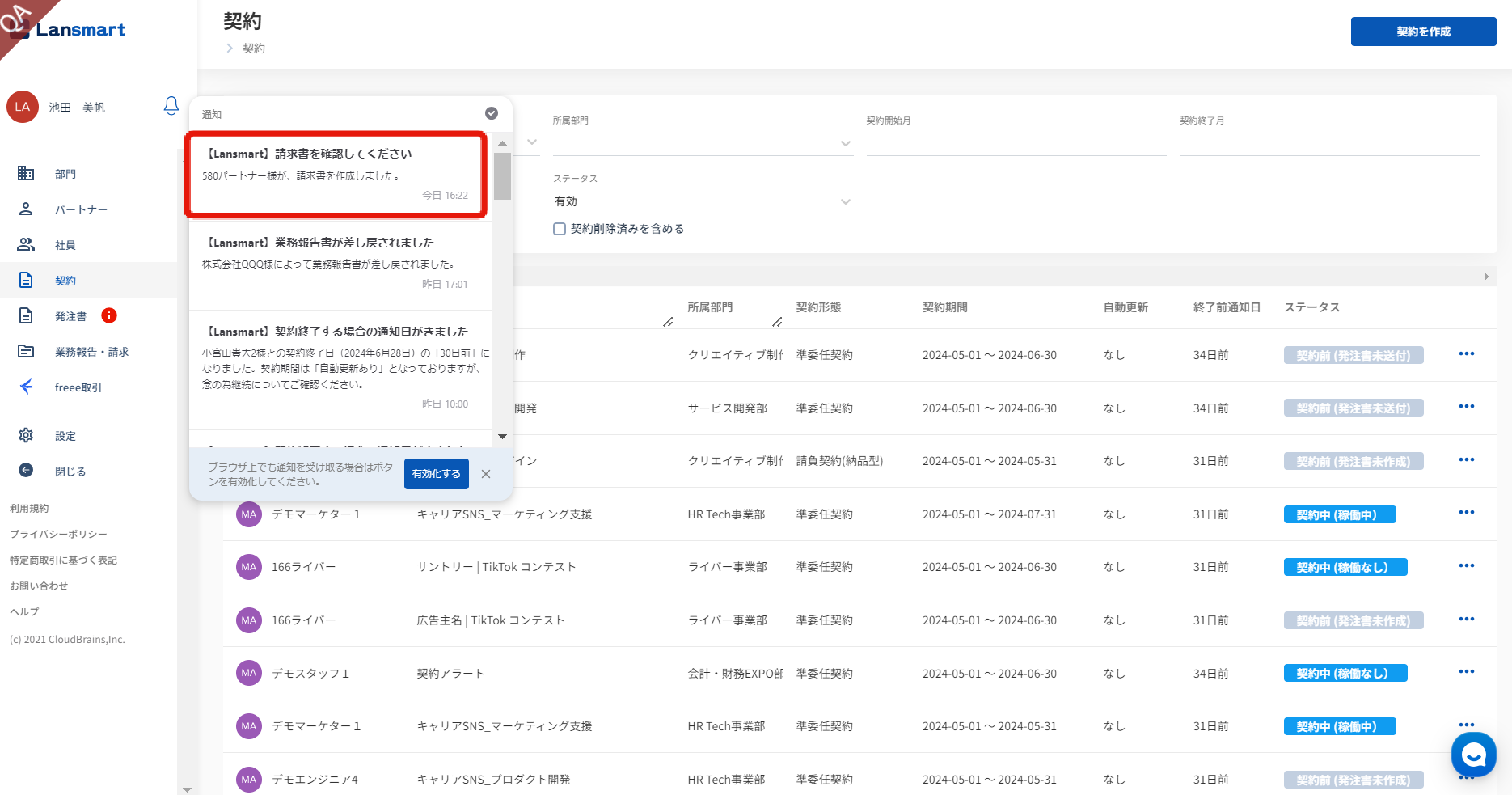
Task: Click the notification list scrollbar down arrow
Action: pyautogui.click(x=503, y=437)
